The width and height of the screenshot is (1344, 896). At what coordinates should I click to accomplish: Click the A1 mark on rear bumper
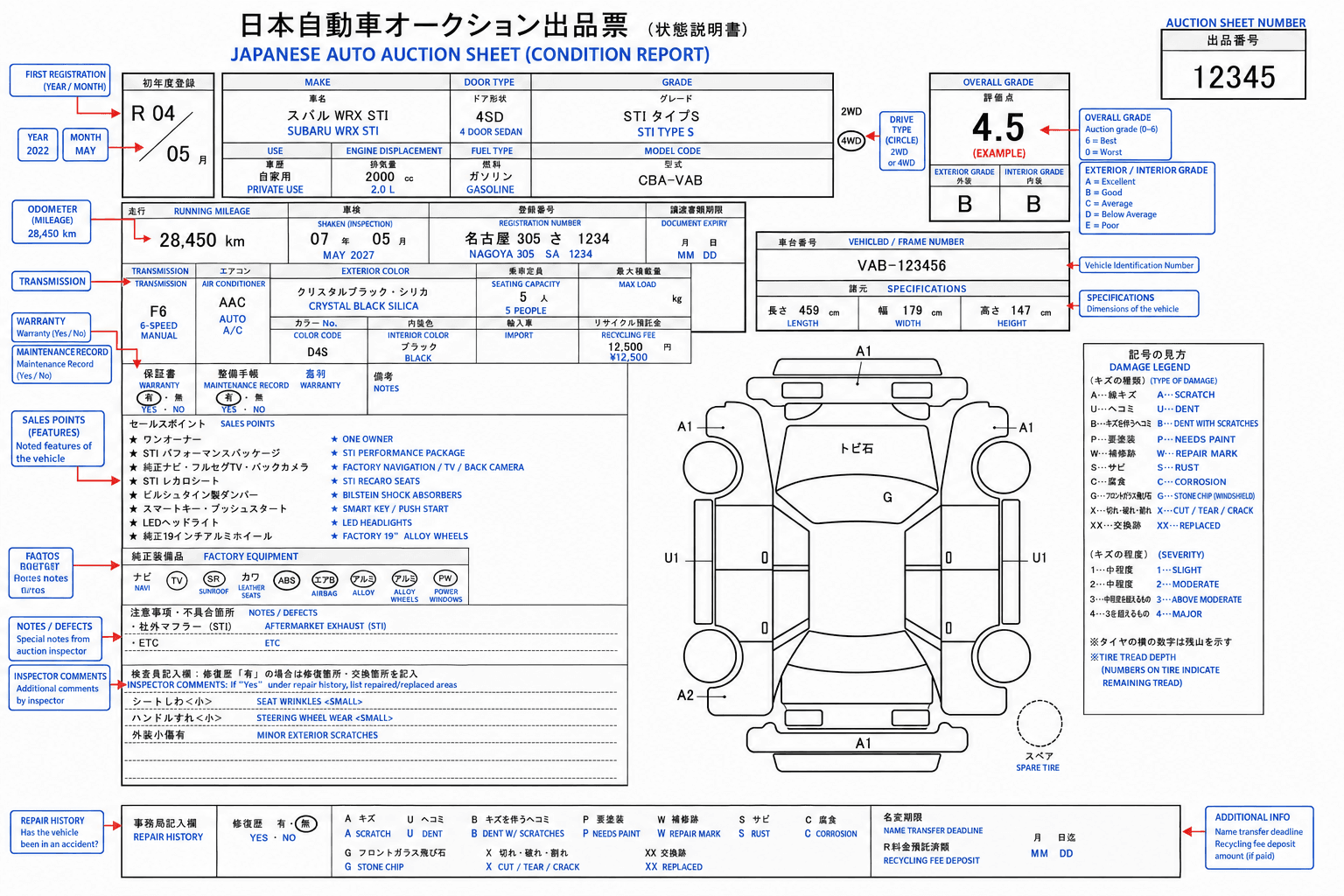864,744
